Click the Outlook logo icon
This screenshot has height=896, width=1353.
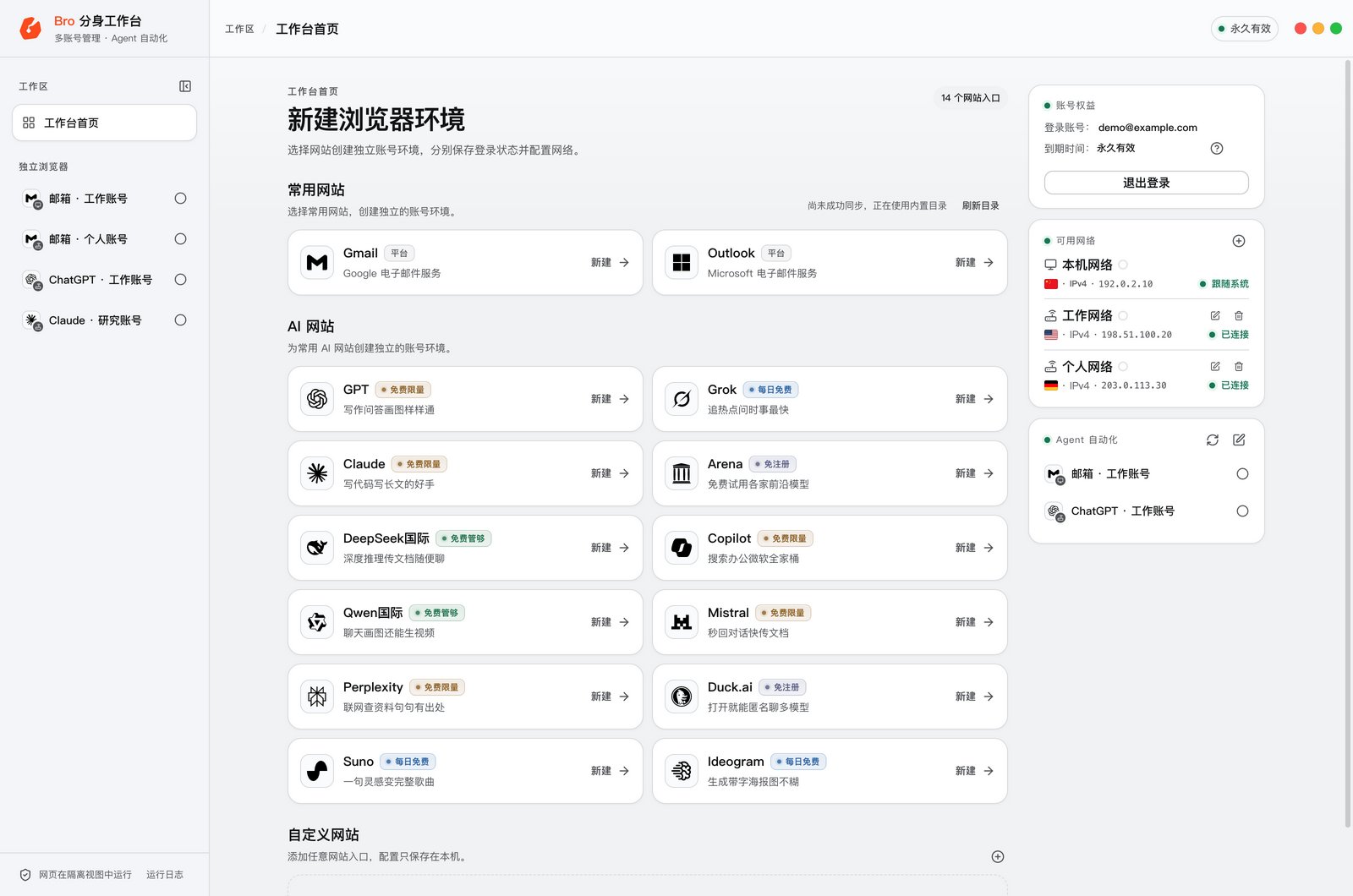[682, 263]
